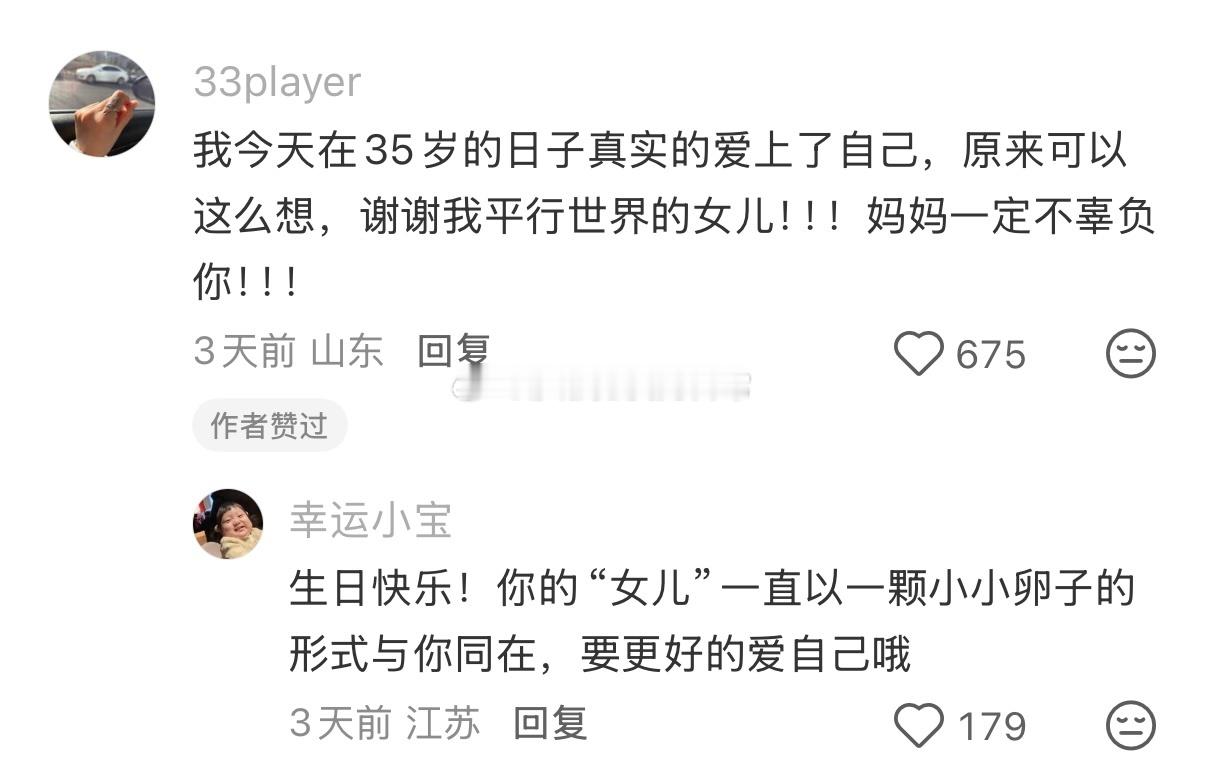The height and width of the screenshot is (765, 1206).
Task: Like 33player's comment with the heart icon
Action: 918,354
